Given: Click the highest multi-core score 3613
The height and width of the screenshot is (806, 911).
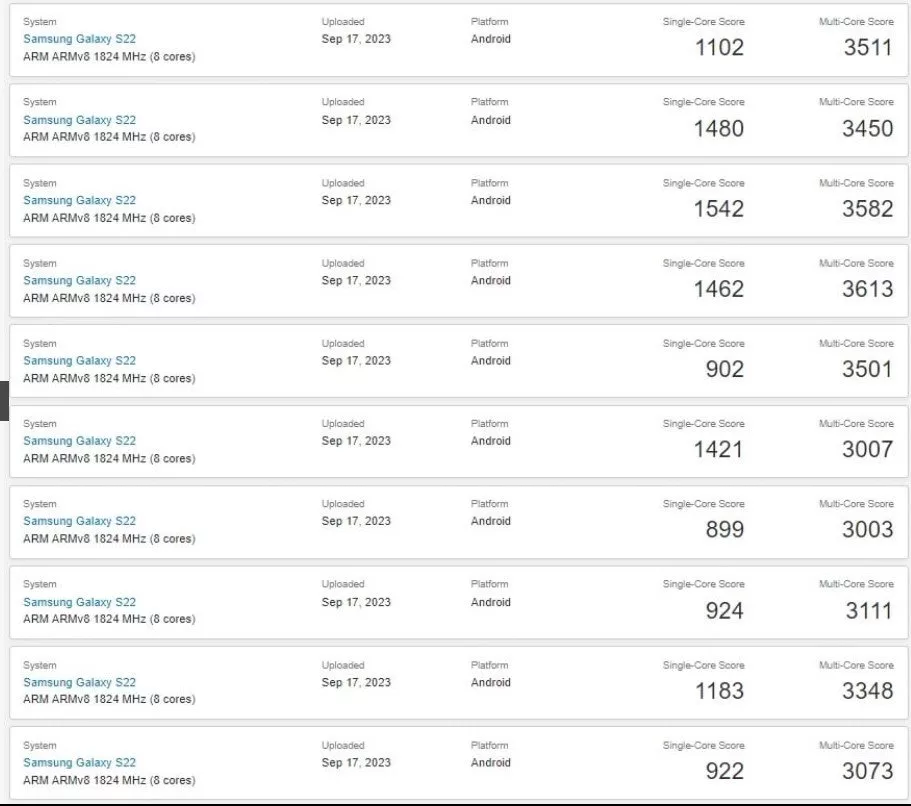Looking at the screenshot, I should tap(867, 289).
